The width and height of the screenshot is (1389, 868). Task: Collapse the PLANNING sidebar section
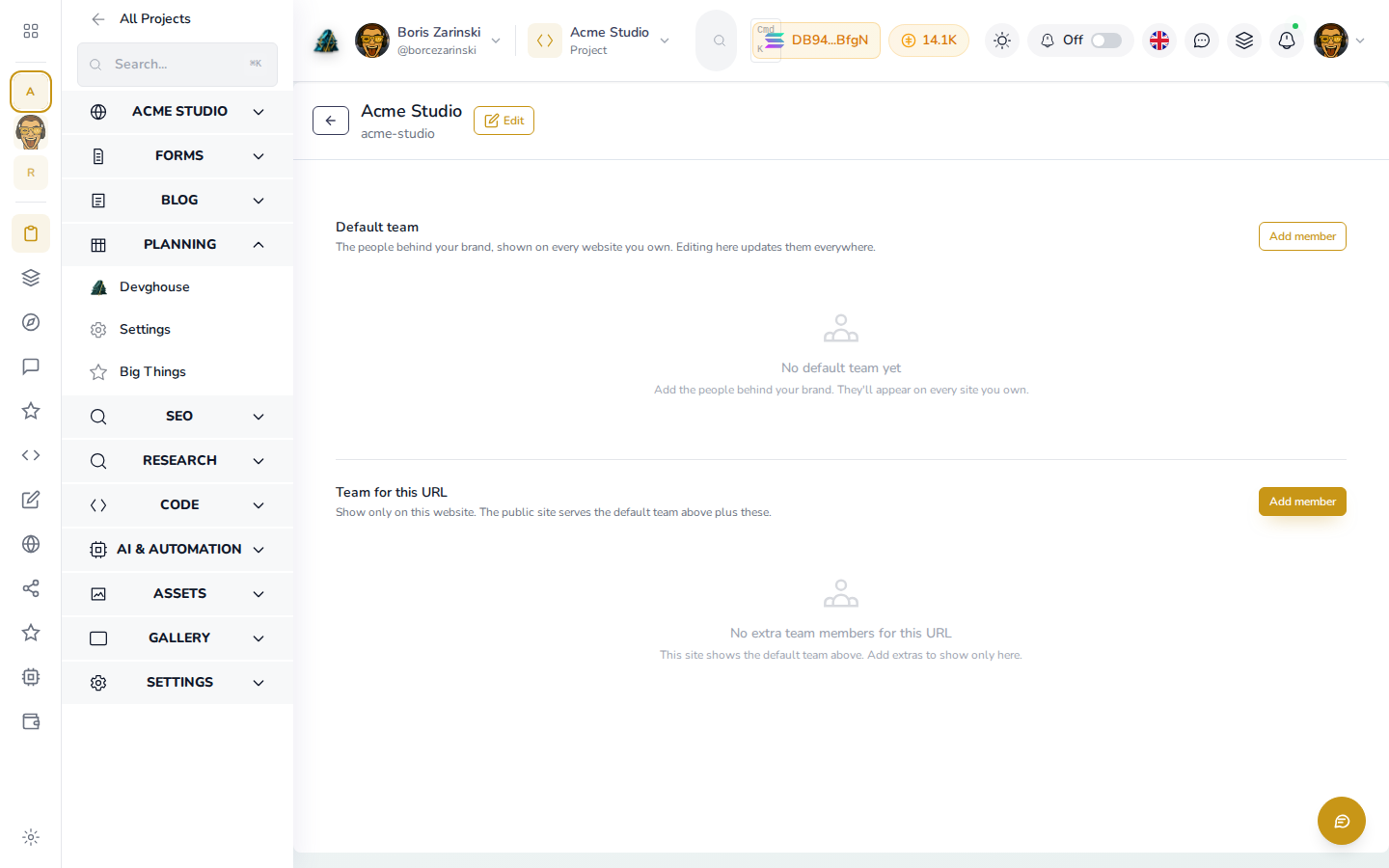tap(177, 245)
